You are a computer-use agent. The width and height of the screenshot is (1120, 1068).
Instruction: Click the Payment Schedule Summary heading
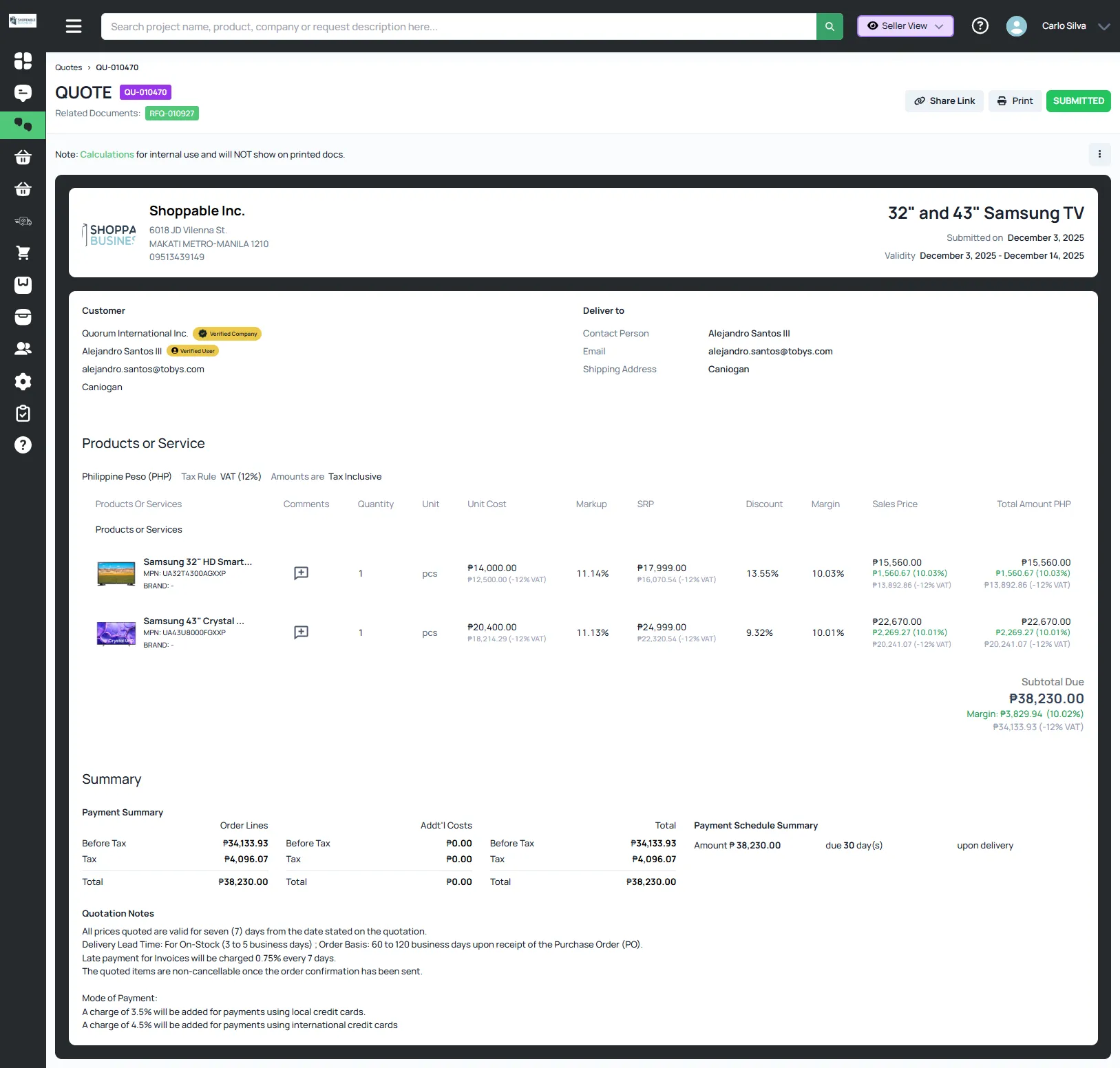[755, 825]
